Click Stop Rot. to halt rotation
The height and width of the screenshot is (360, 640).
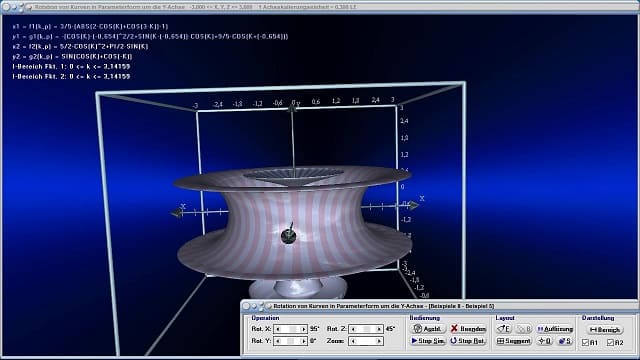tap(468, 341)
